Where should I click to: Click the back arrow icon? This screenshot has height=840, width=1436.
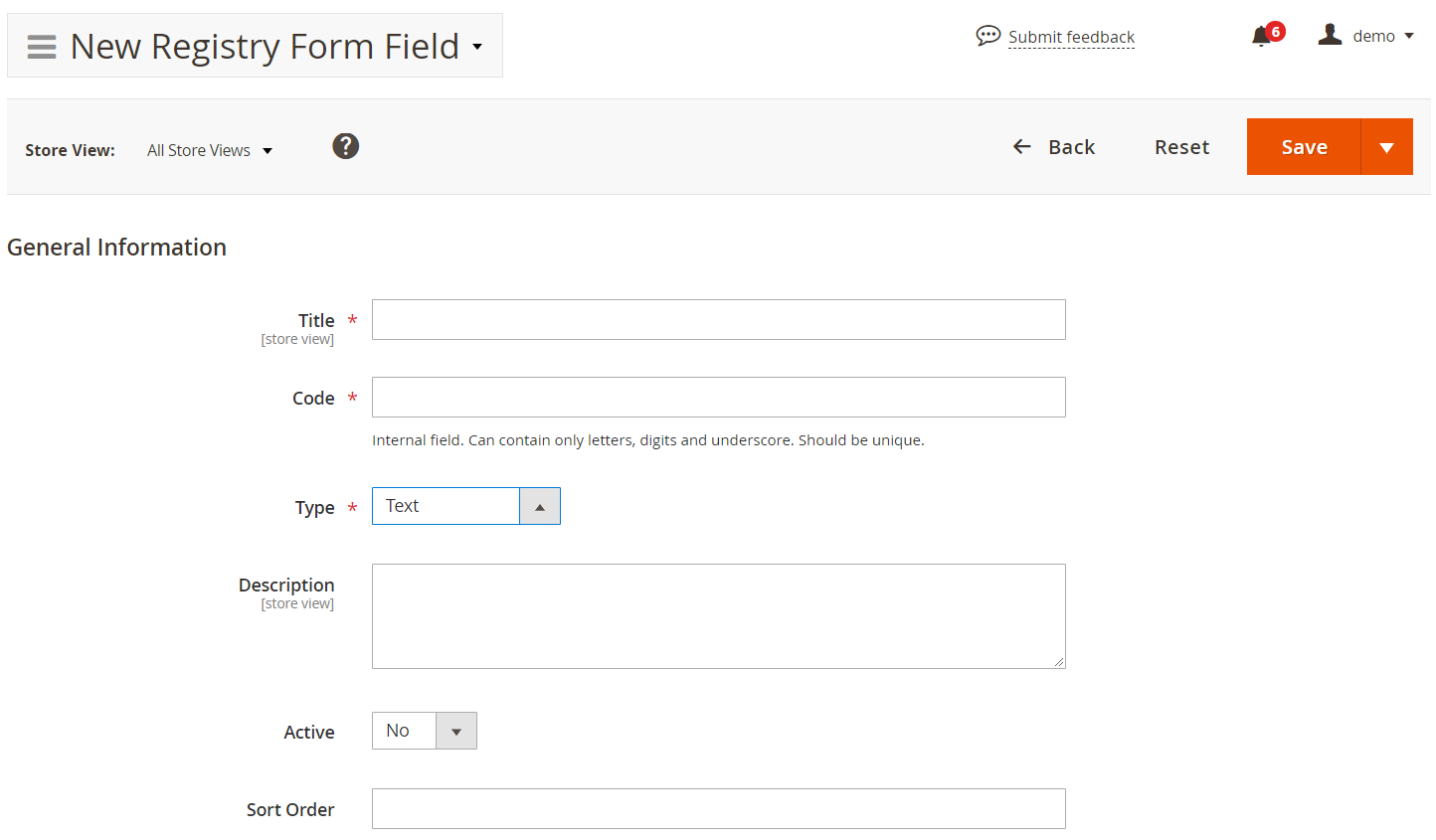tap(1021, 147)
